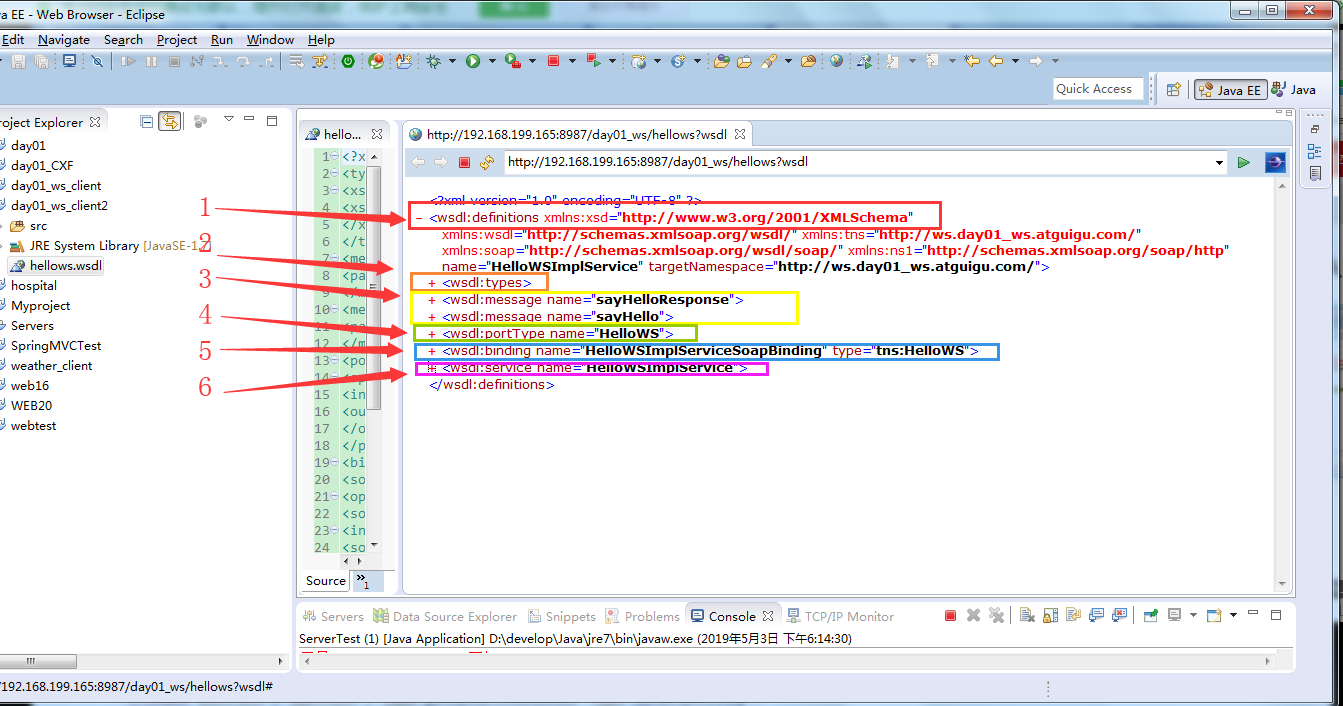Screen dimensions: 1343x706
Task: Open the Window menu
Action: (270, 40)
